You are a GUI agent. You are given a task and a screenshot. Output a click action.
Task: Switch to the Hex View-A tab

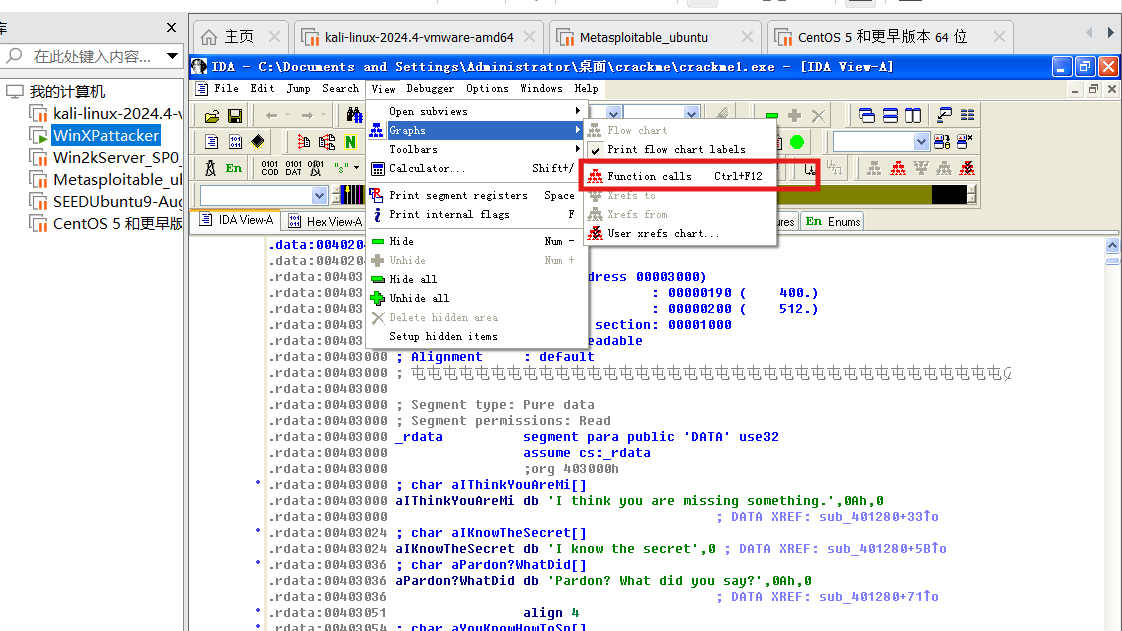click(x=326, y=221)
